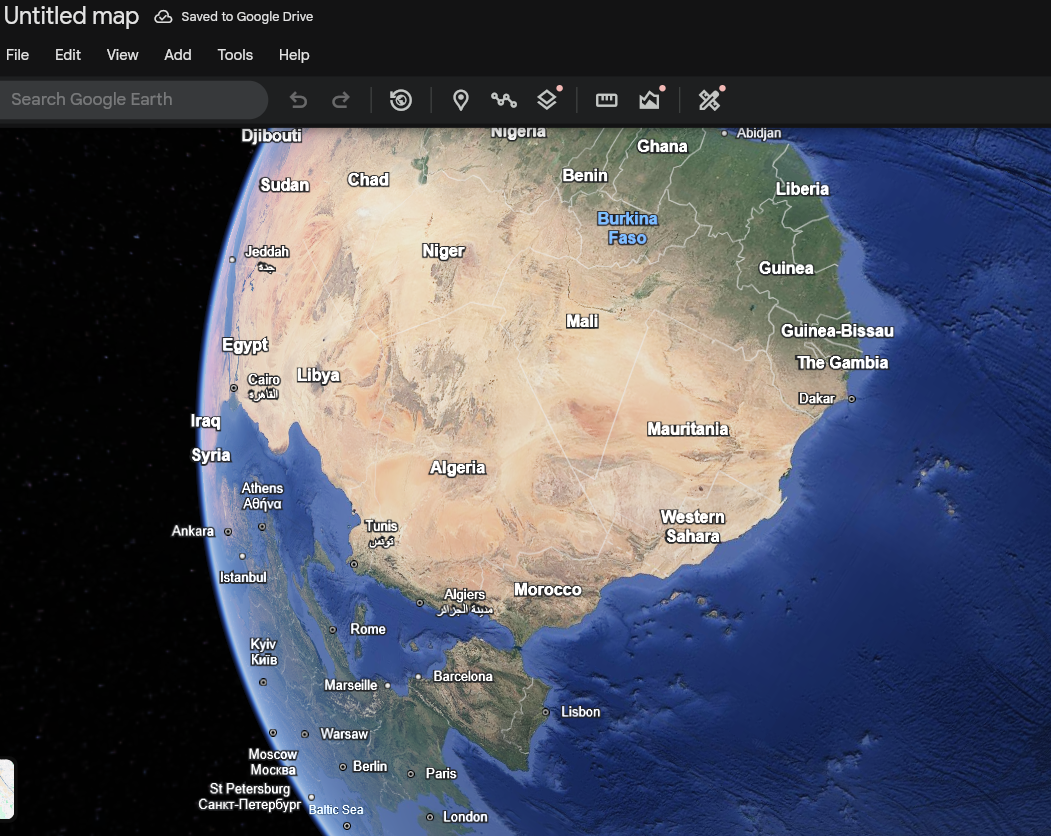
Task: Click the Djibouti country label
Action: point(271,136)
